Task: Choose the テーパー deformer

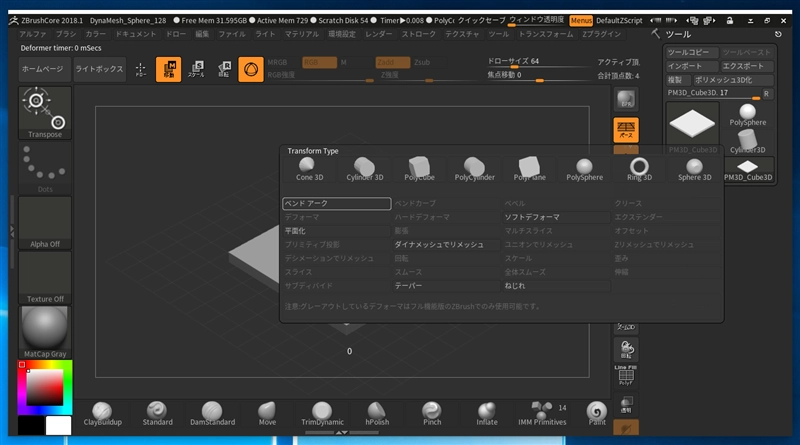Action: click(446, 286)
